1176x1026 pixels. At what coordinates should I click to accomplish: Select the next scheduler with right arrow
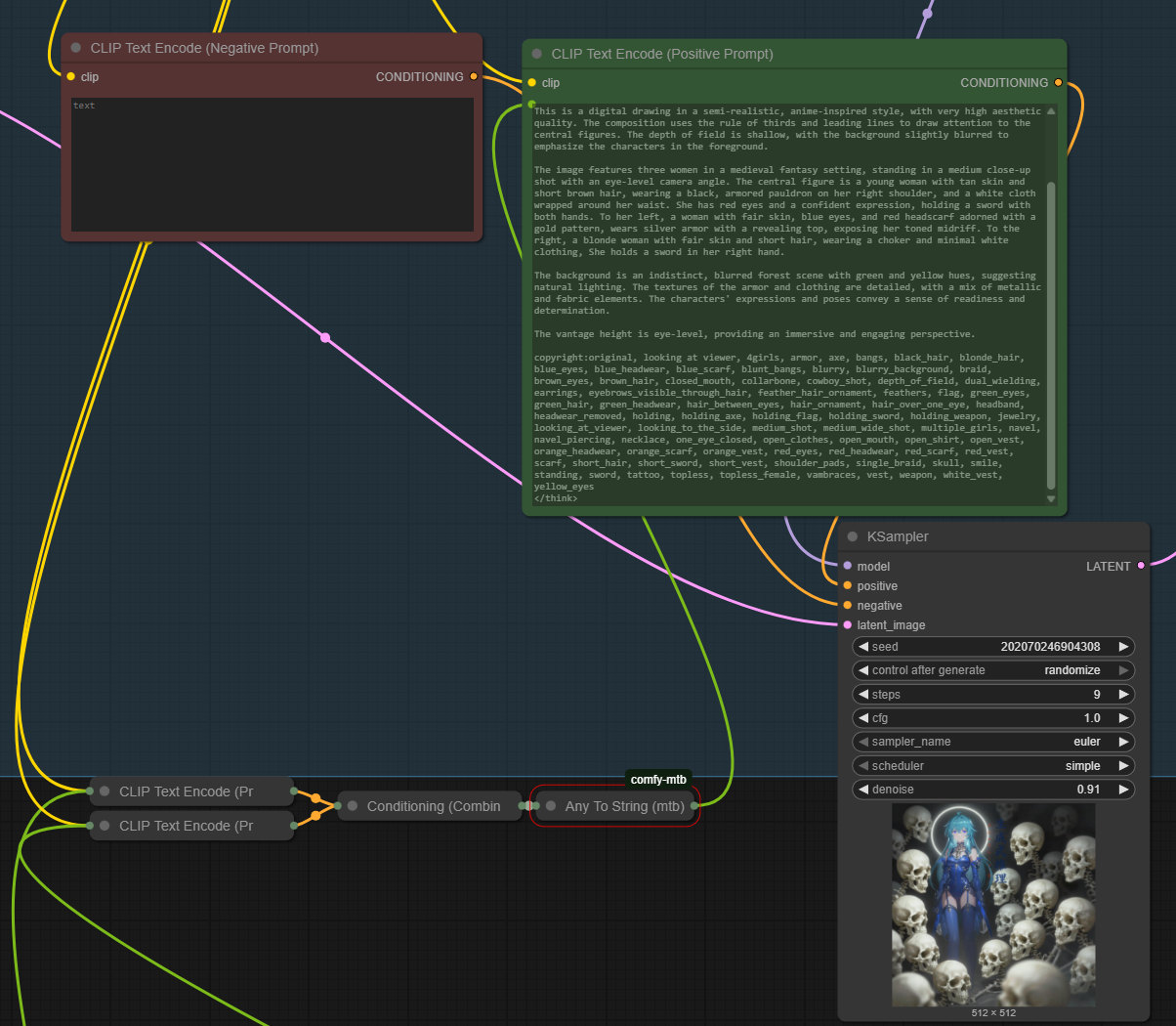(x=1123, y=766)
